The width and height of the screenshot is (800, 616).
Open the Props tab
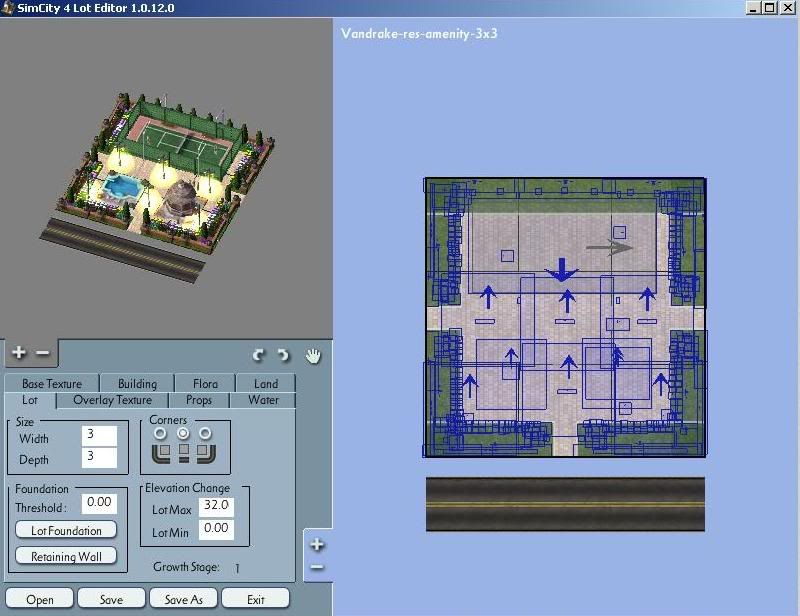coord(199,400)
